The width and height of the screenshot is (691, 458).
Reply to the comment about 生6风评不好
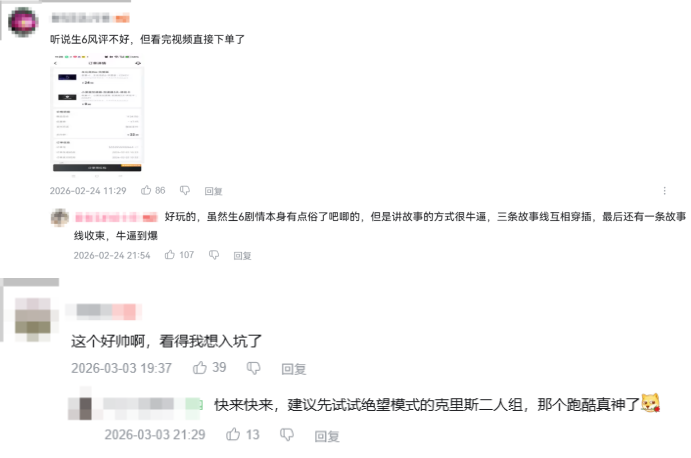click(x=213, y=191)
